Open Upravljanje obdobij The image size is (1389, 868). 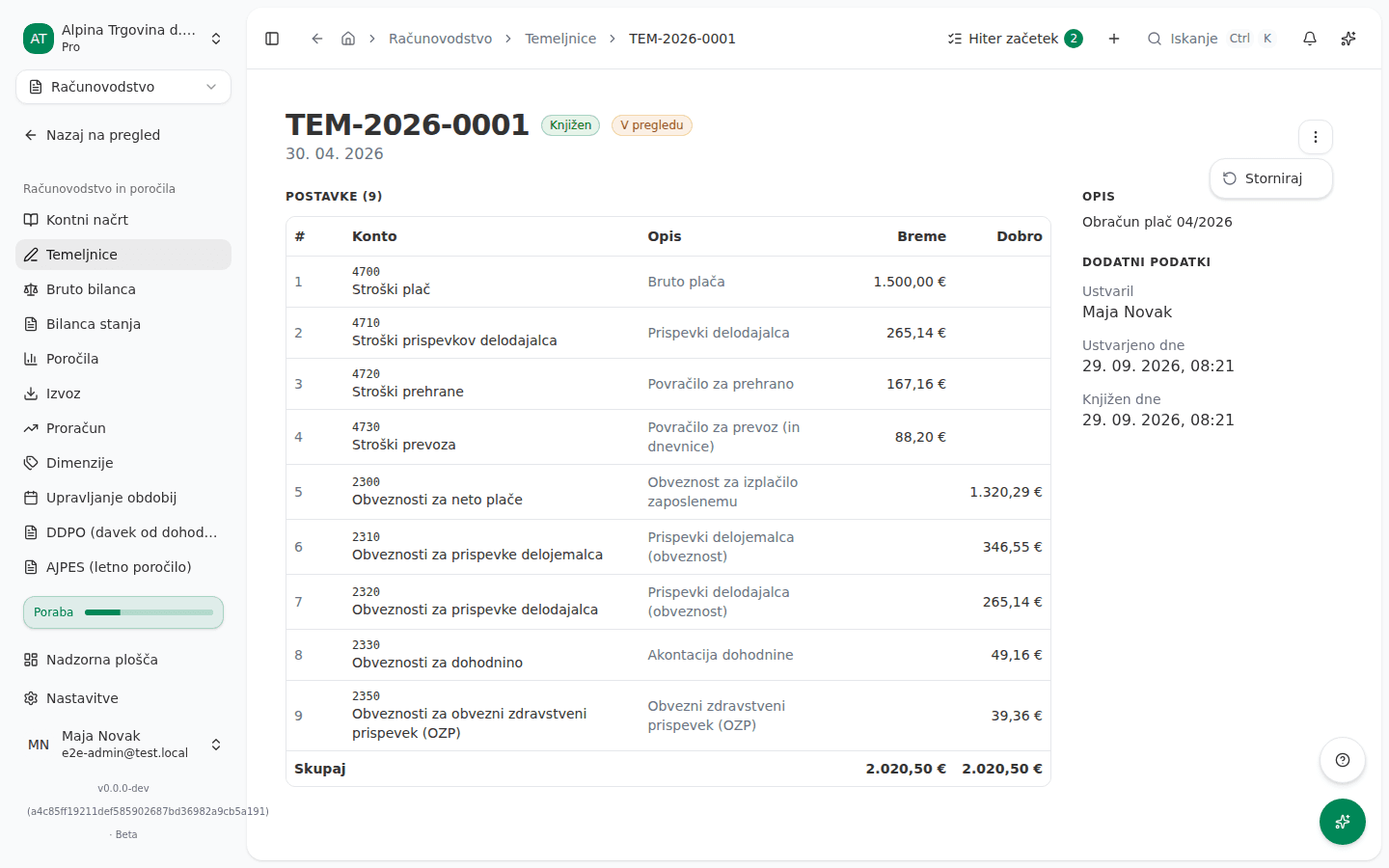(x=123, y=498)
